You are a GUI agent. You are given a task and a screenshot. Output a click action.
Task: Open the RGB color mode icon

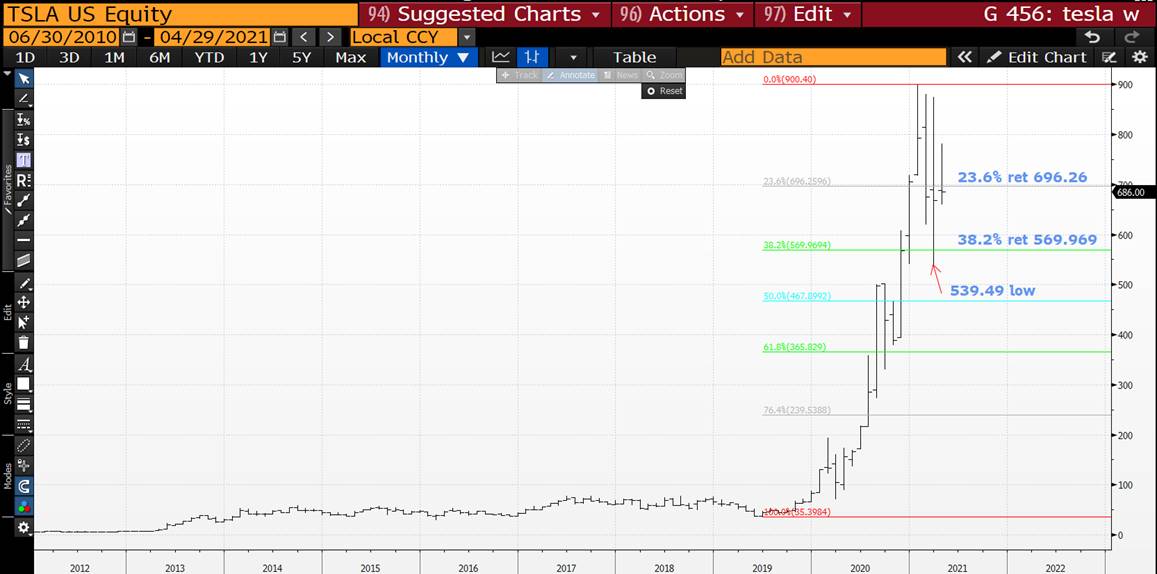[x=24, y=506]
